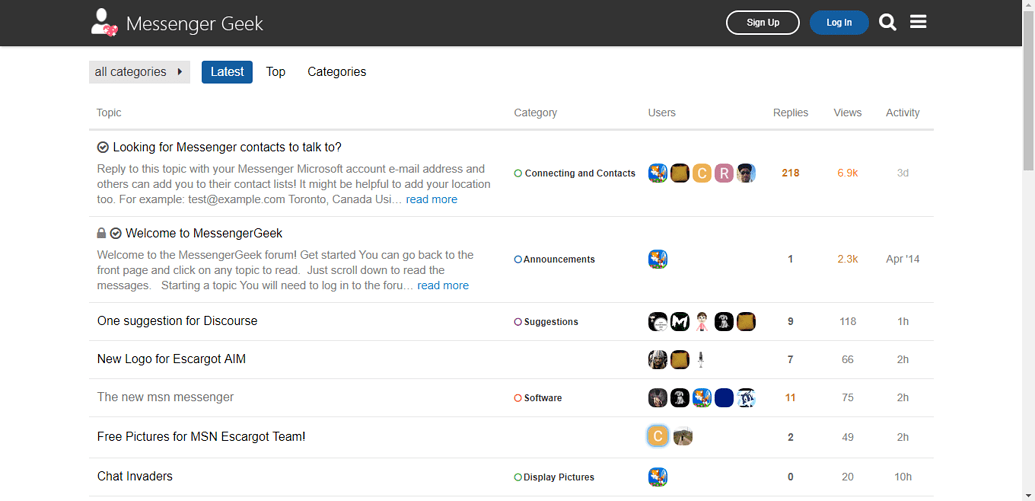Image resolution: width=1035 pixels, height=501 pixels.
Task: Click the Messenger Geek site title
Action: coord(195,24)
